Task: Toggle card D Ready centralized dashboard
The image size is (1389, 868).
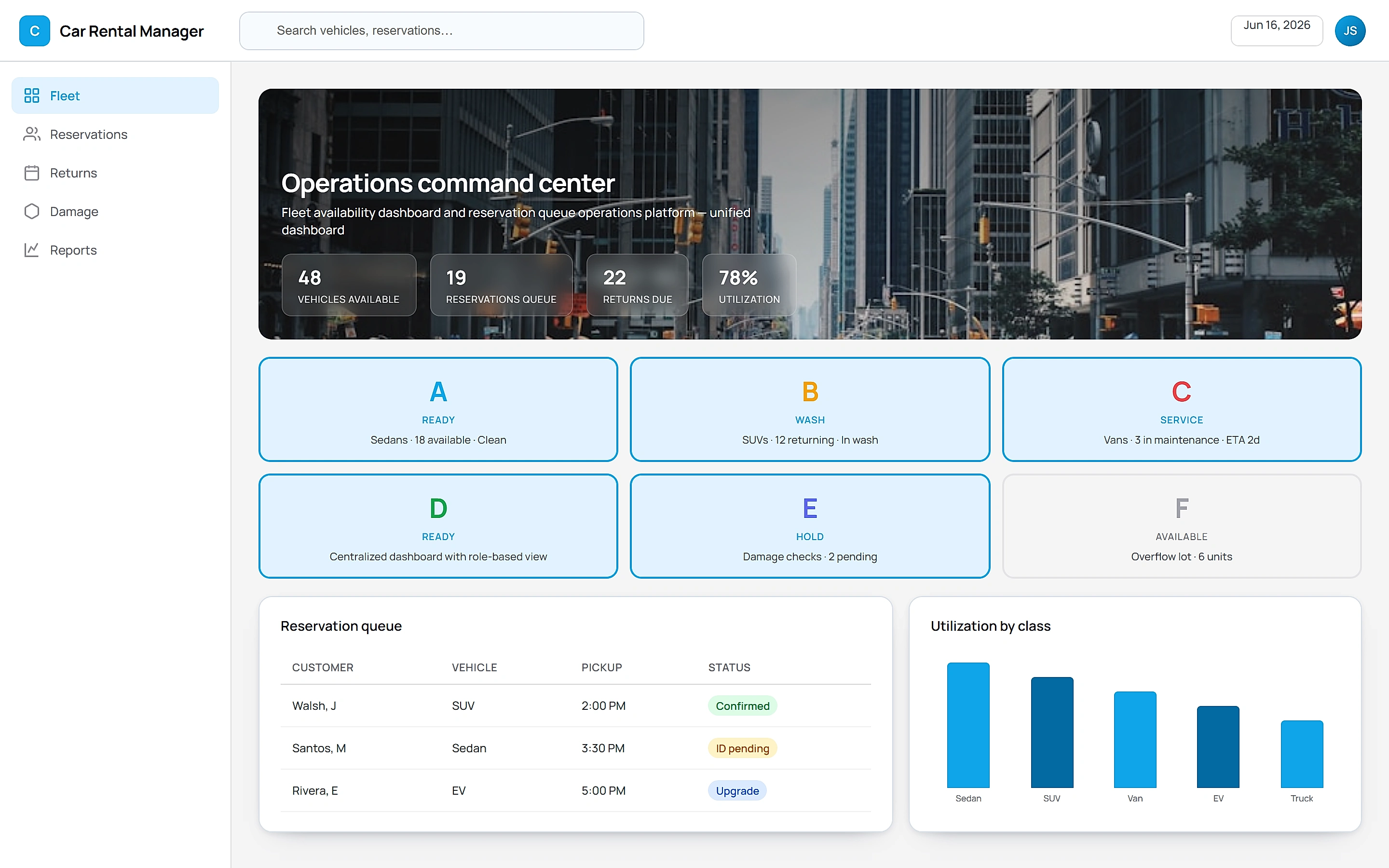Action: tap(438, 526)
